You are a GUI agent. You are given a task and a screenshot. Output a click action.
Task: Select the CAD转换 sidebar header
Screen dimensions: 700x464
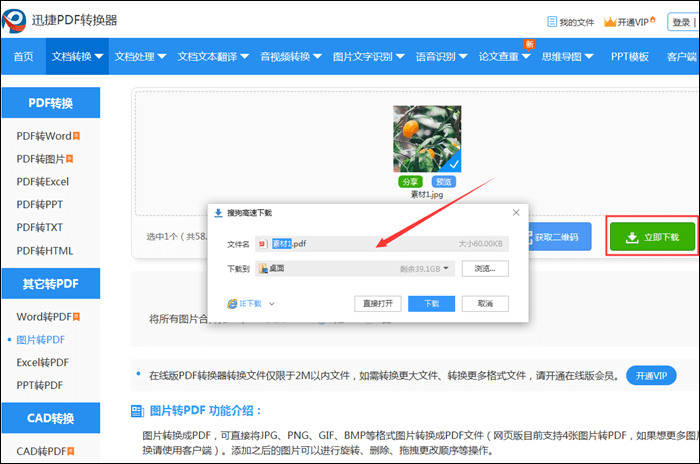(50, 418)
